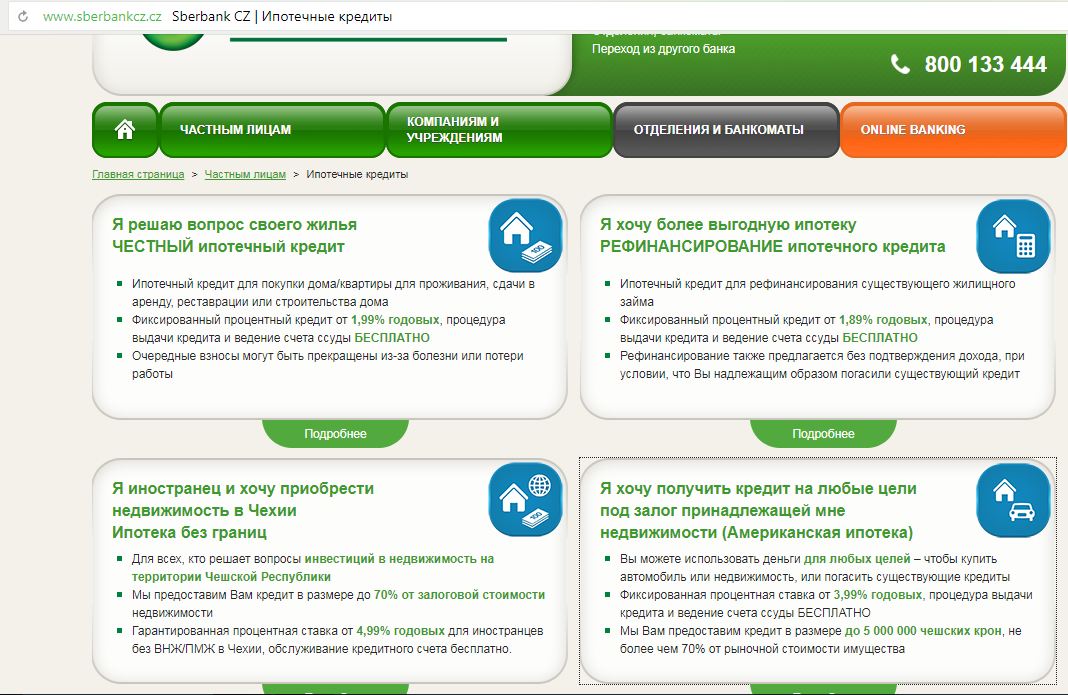The height and width of the screenshot is (695, 1068).
Task: Click the www.sberbankcz.cz address field
Action: pos(102,16)
